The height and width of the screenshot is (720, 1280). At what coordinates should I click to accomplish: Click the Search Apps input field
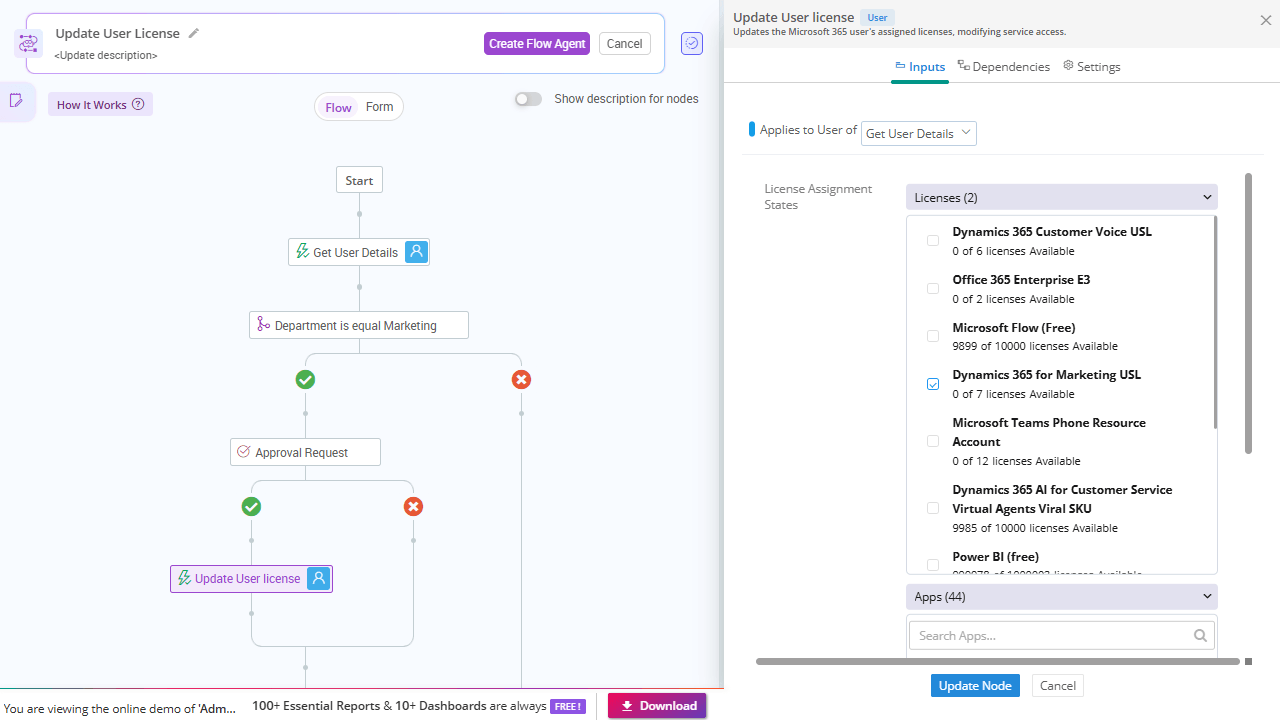tap(1062, 635)
